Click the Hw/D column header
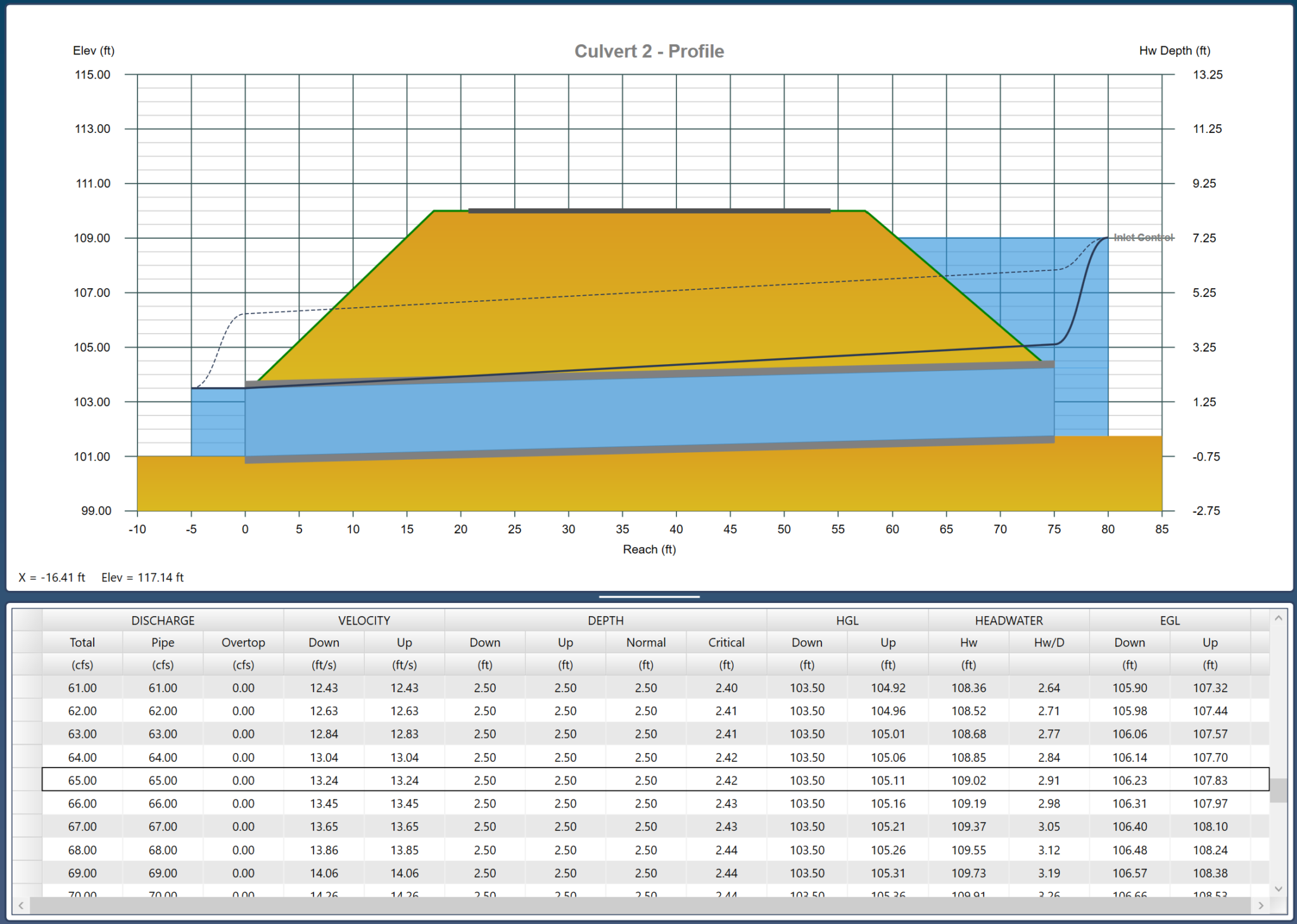 click(1049, 642)
